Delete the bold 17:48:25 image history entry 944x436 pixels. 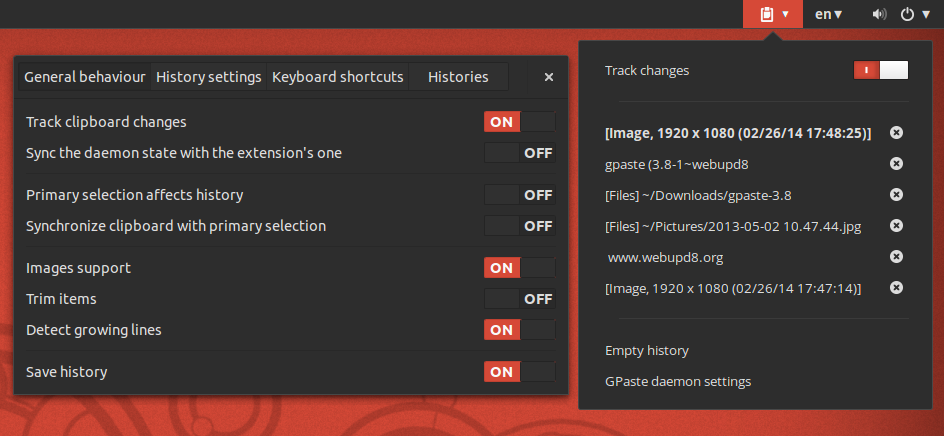click(896, 133)
